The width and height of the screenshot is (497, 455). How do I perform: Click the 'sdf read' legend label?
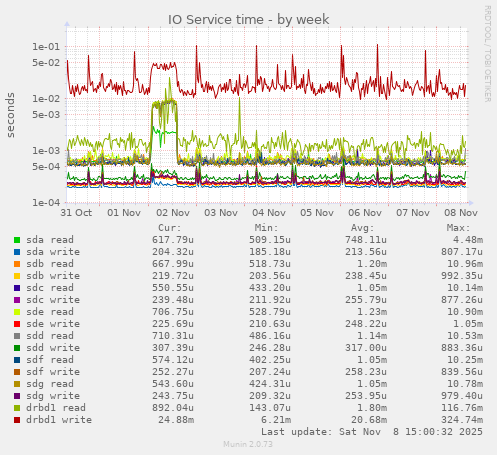point(50,360)
